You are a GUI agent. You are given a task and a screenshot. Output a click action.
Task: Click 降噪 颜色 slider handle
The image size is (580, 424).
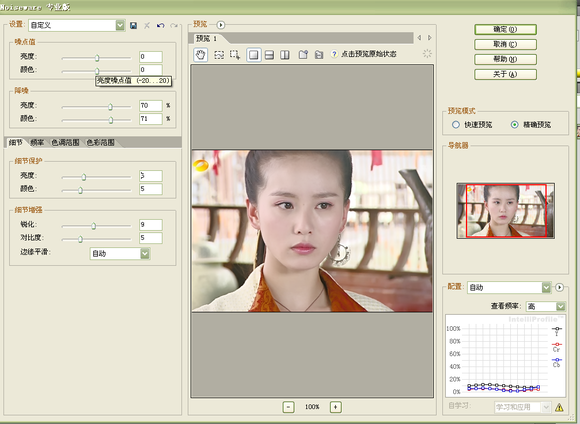111,120
